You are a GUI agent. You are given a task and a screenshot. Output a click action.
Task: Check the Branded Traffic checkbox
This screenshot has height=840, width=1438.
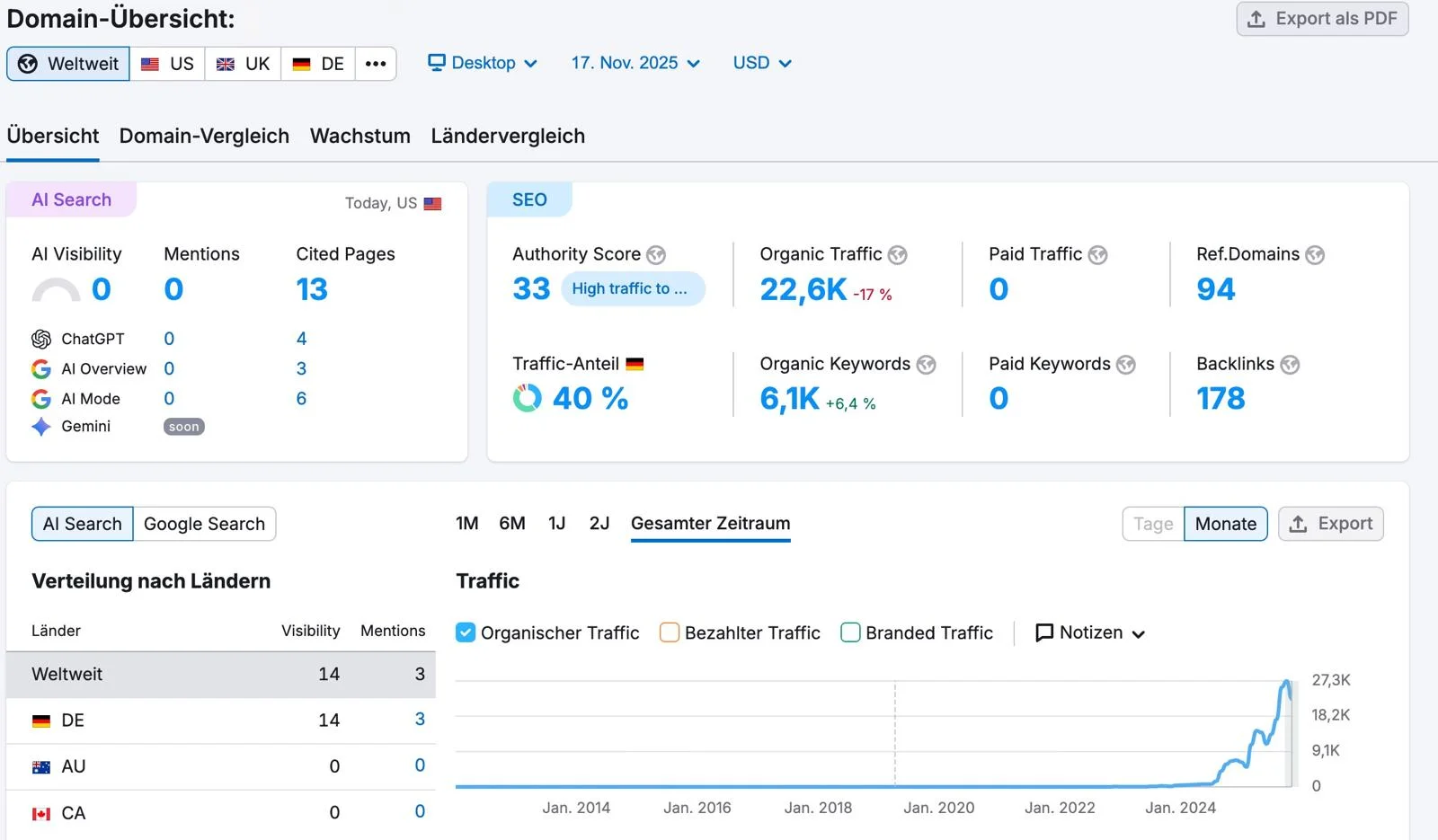[x=850, y=632]
